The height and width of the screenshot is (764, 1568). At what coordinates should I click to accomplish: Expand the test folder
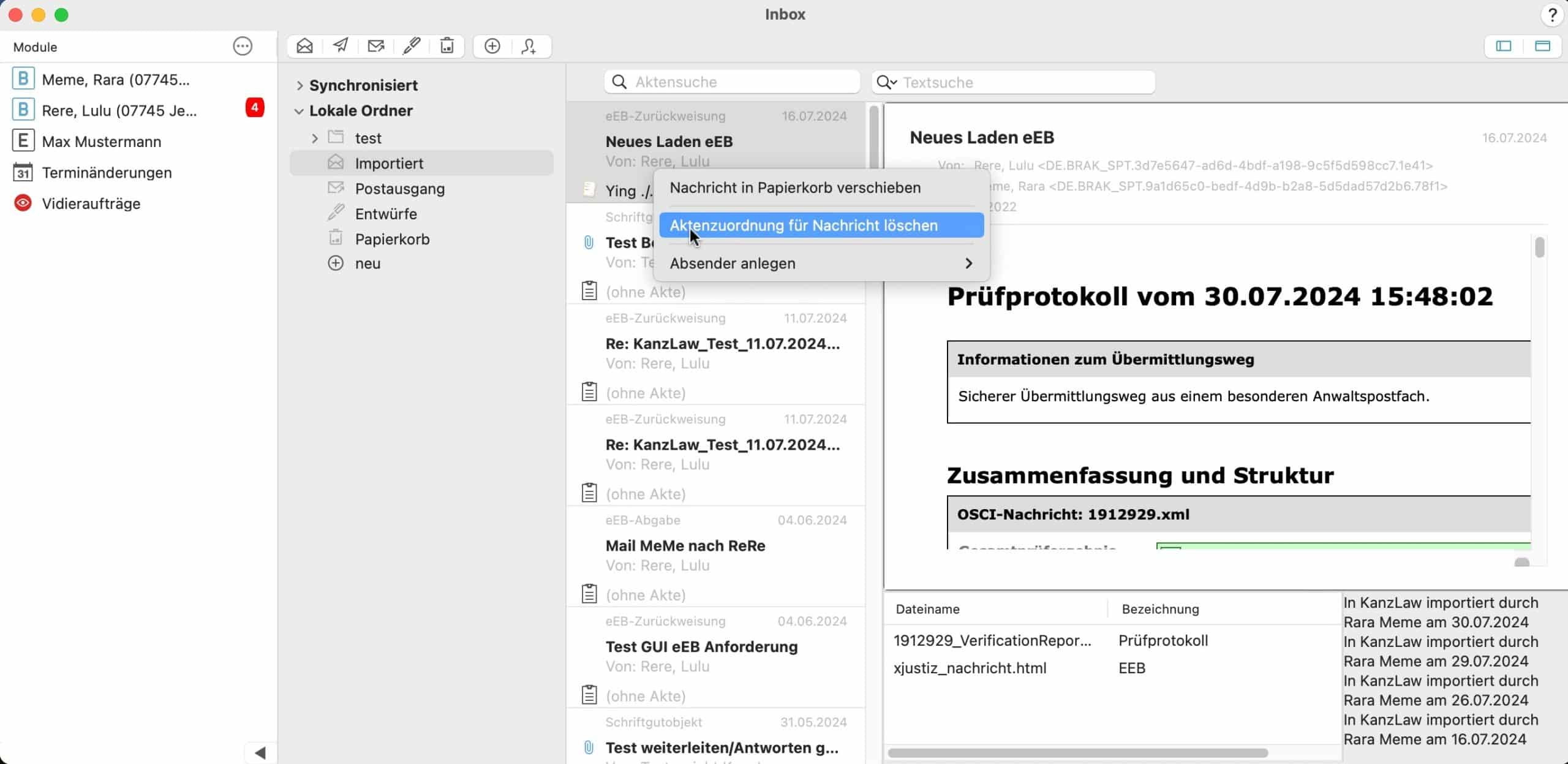[315, 138]
